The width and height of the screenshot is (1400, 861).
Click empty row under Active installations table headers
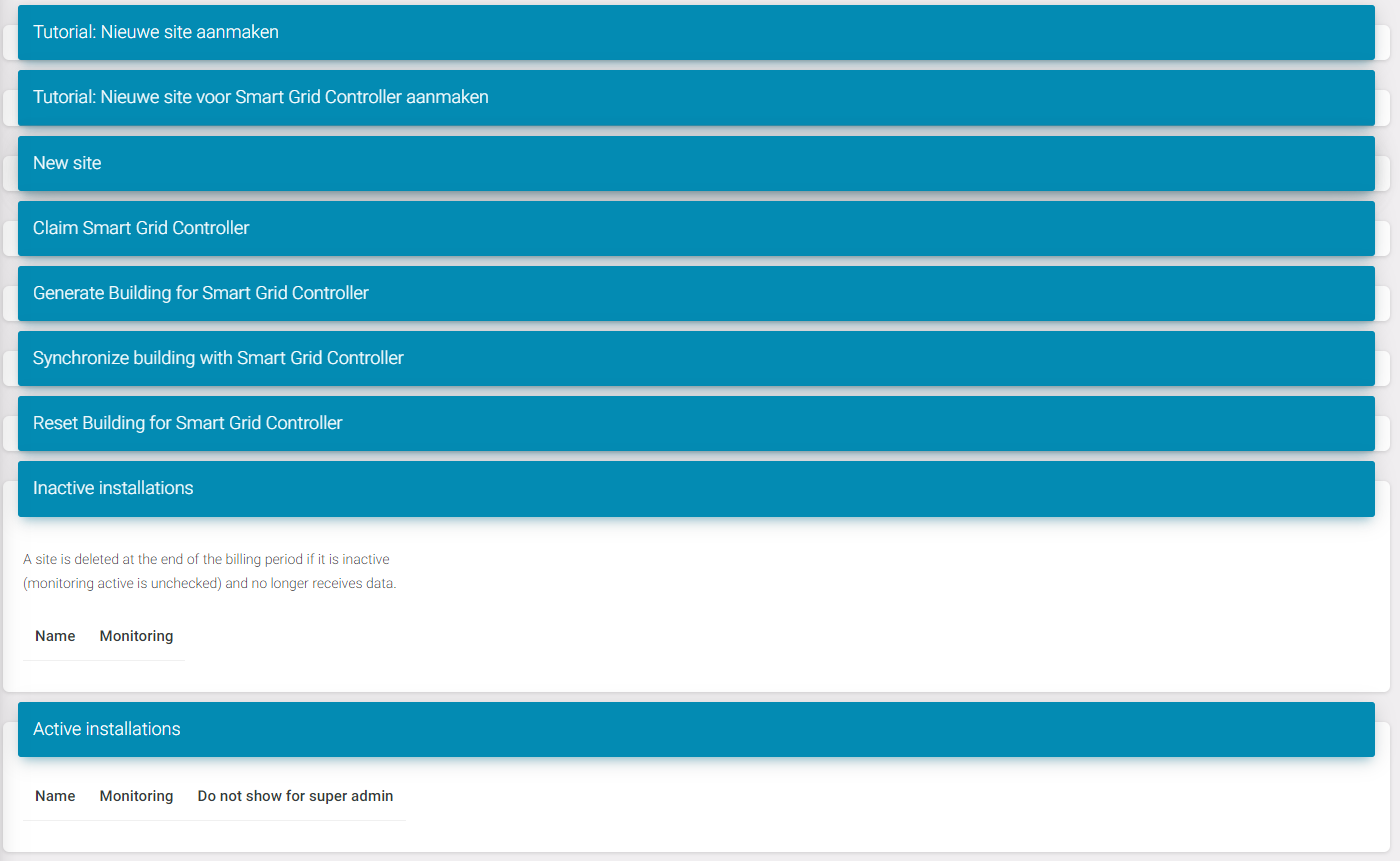tap(214, 832)
